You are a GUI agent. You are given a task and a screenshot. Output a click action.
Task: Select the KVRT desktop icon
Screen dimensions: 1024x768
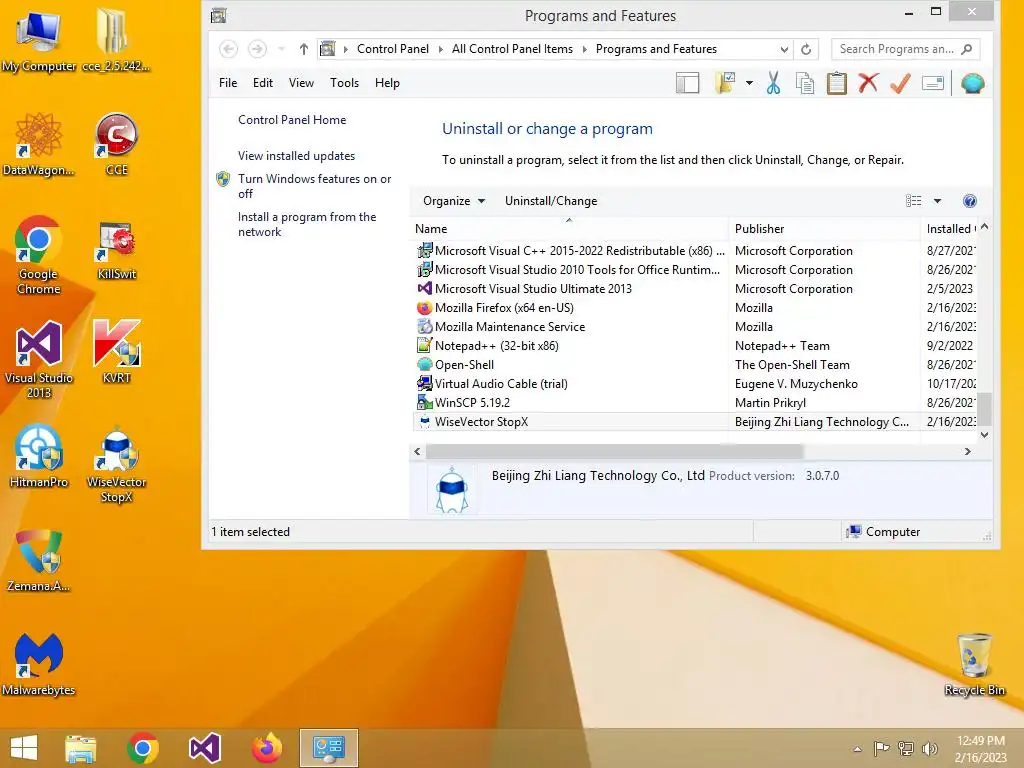(116, 351)
